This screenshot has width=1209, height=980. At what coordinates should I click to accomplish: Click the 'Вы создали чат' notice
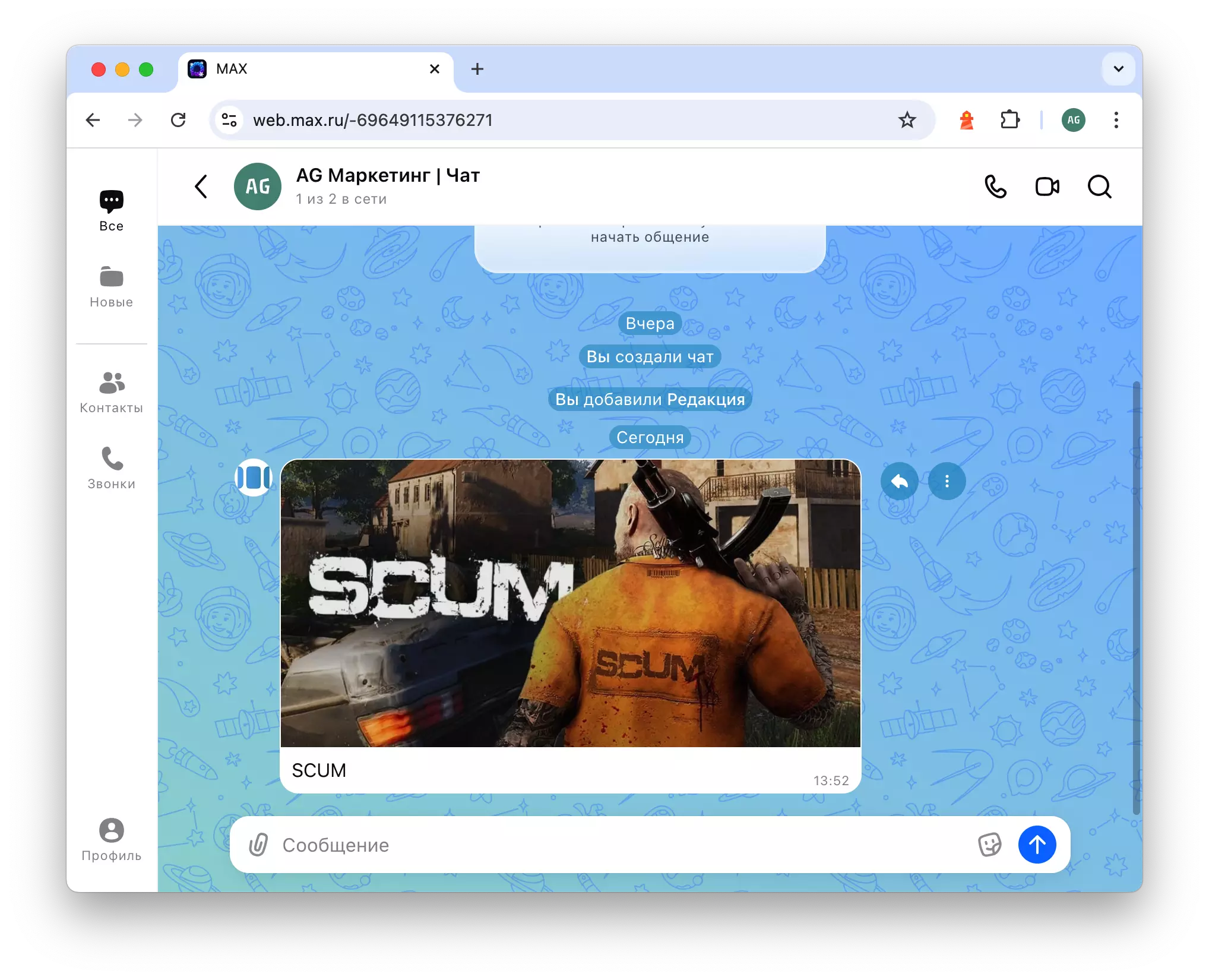pos(650,356)
